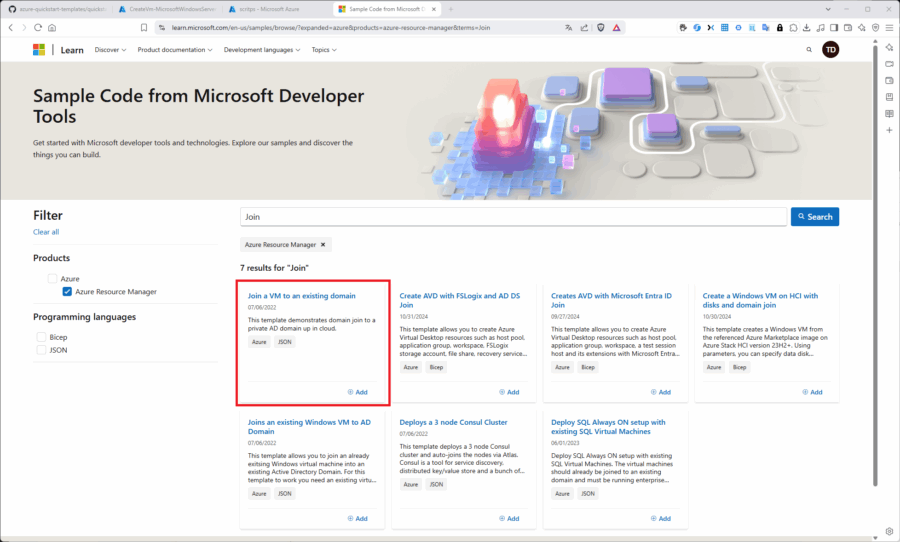Check the Azure product checkbox
900x542 pixels.
coord(52,278)
